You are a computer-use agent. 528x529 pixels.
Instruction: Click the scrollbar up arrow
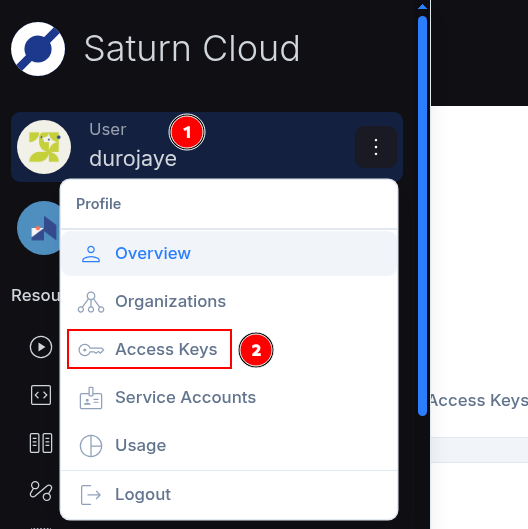[x=422, y=6]
